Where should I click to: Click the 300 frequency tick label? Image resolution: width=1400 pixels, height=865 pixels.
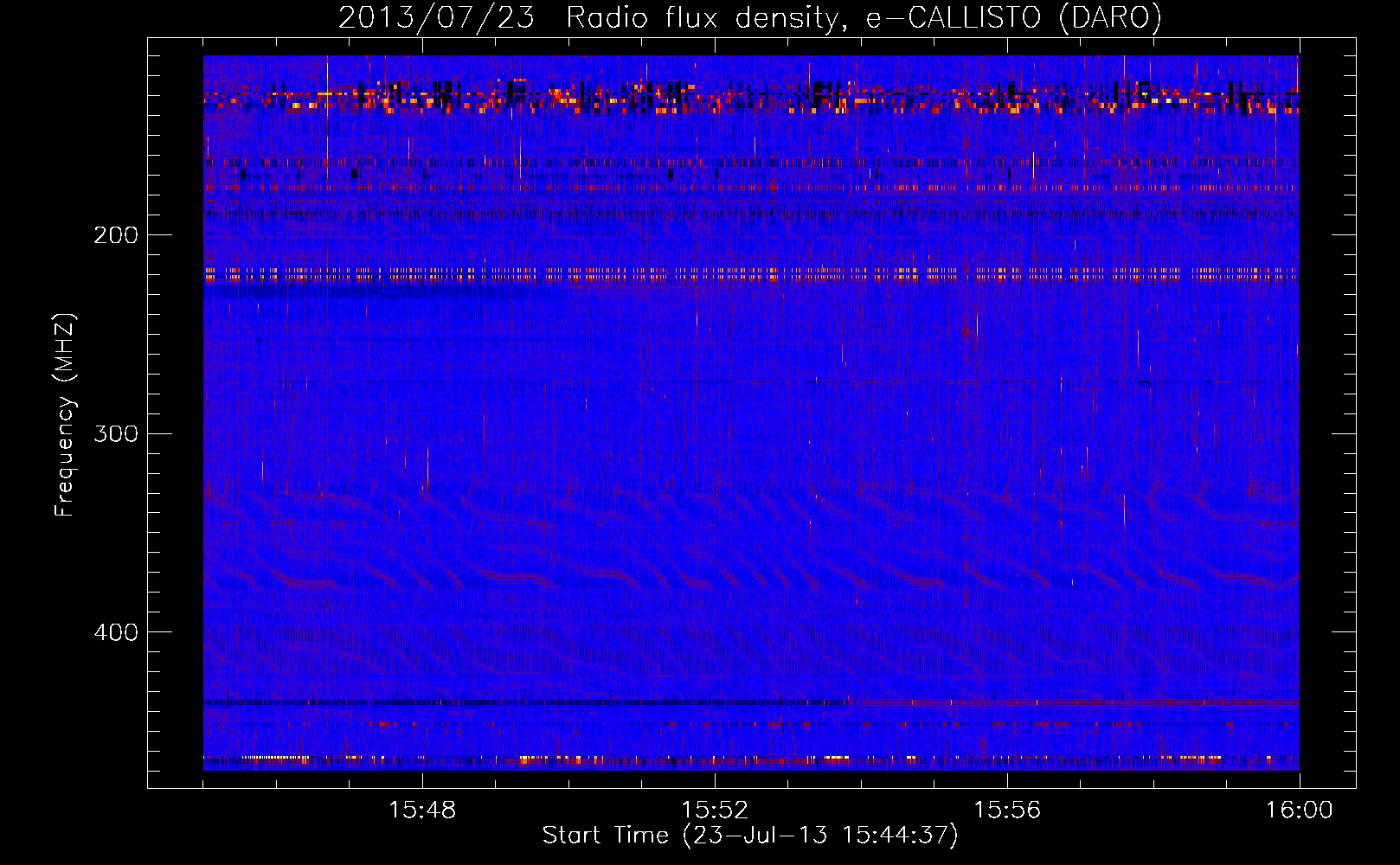click(116, 433)
